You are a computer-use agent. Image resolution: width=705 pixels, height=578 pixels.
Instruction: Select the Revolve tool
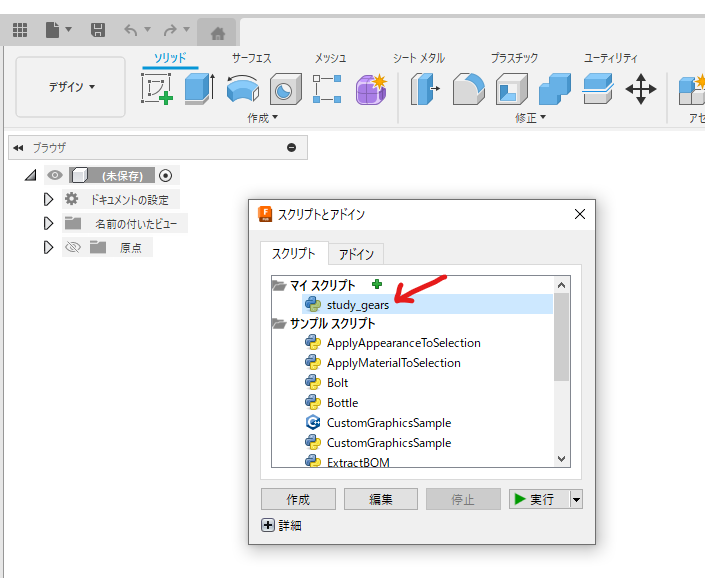(242, 90)
